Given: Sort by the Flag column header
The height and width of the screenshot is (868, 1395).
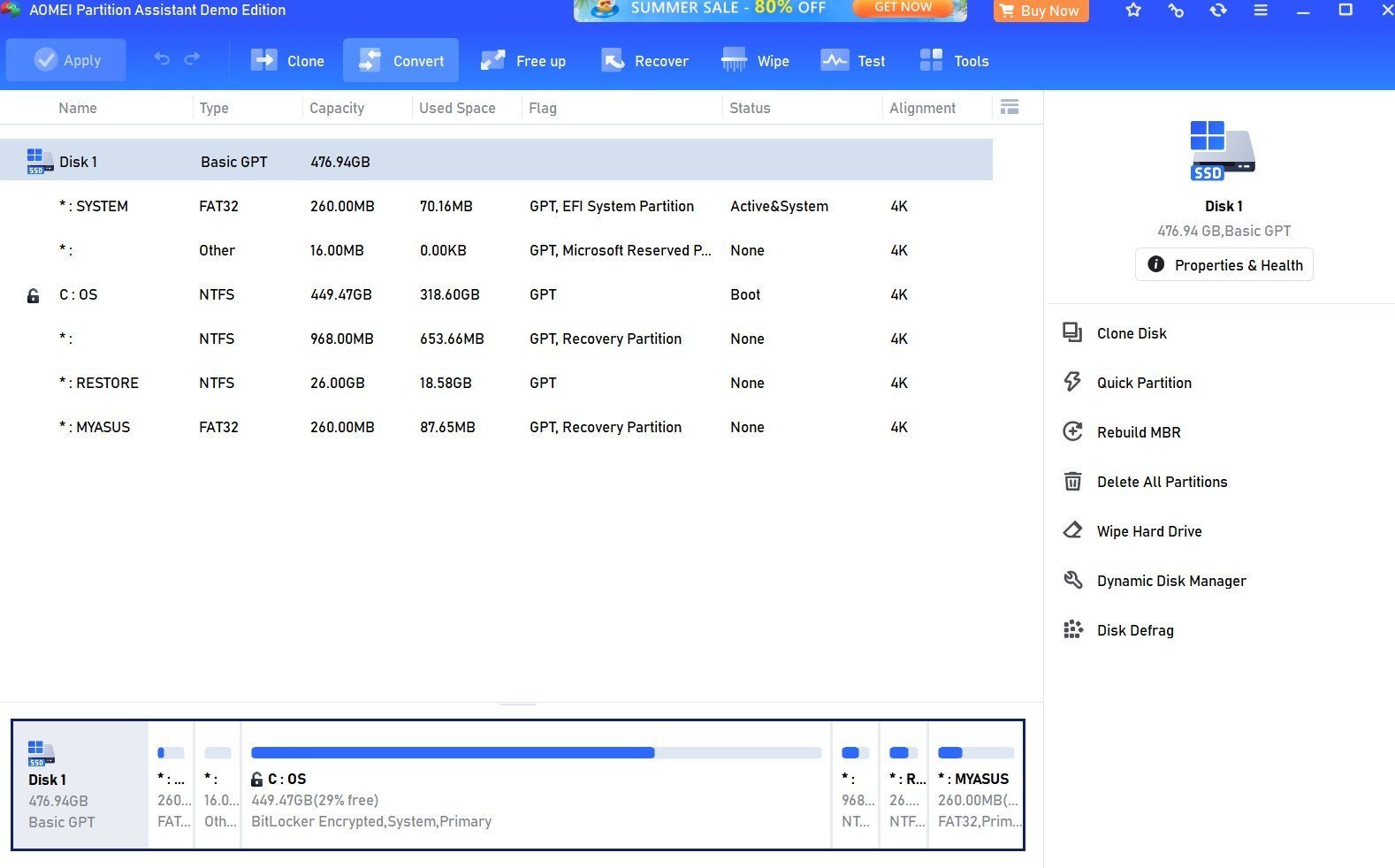Looking at the screenshot, I should click(x=543, y=108).
